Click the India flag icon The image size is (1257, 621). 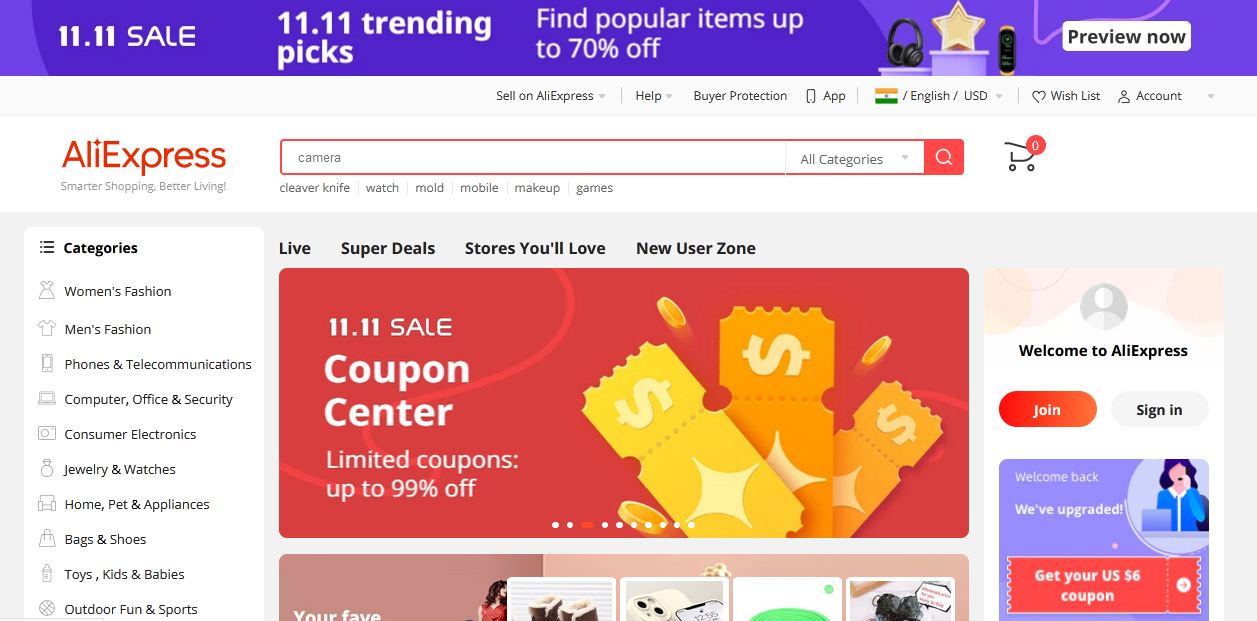coord(886,96)
